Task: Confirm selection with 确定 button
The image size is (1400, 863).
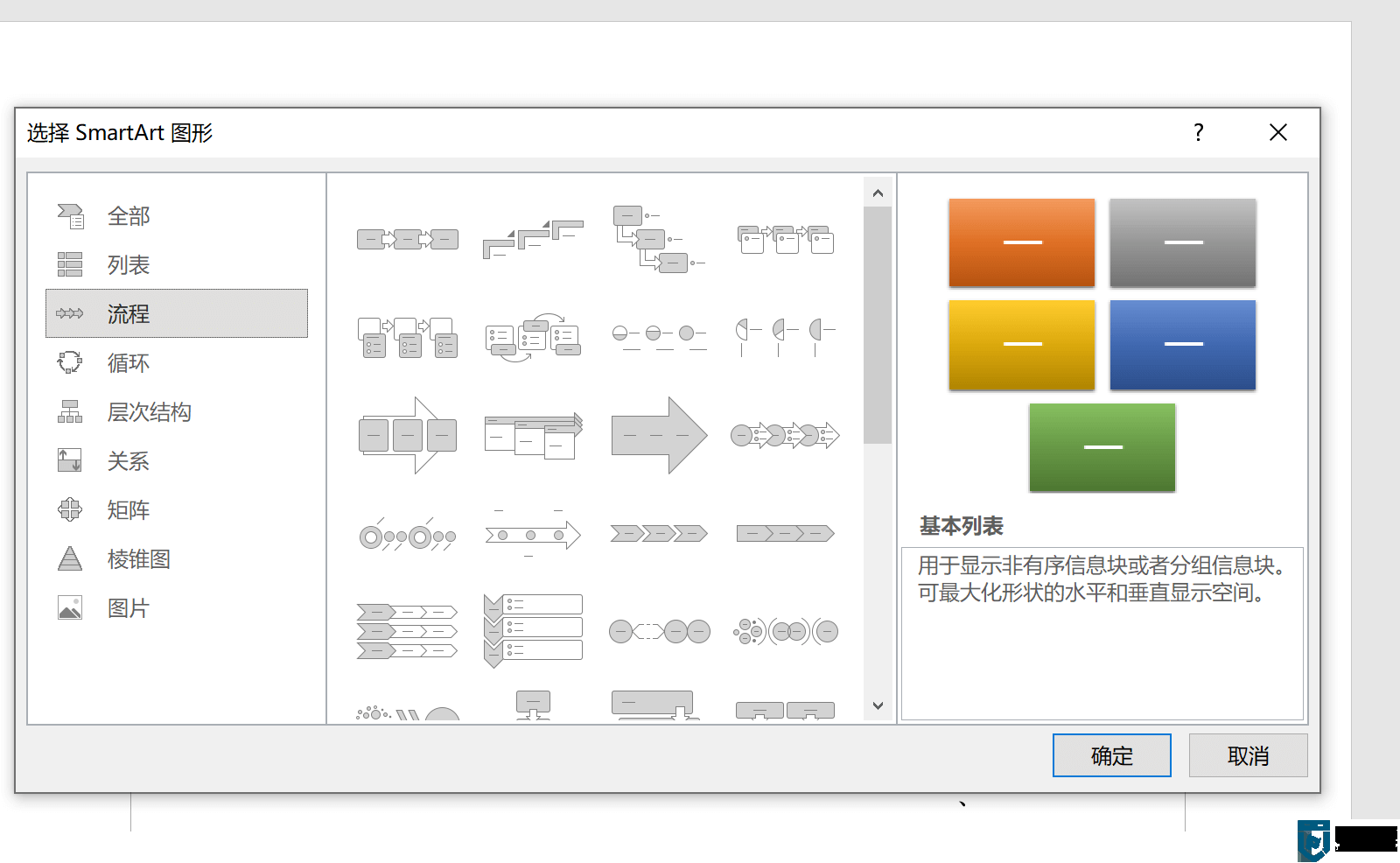Action: [x=1112, y=755]
